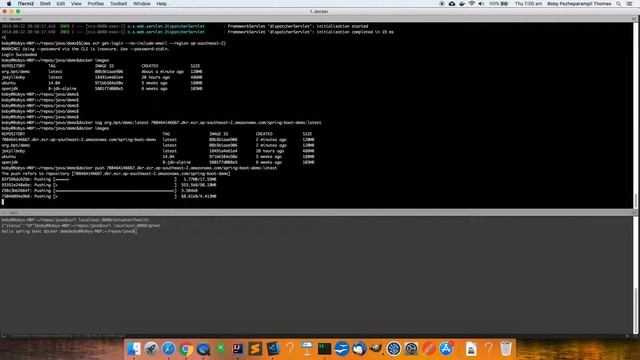640x360 pixels.
Task: Open the Shell menu
Action: pos(45,4)
